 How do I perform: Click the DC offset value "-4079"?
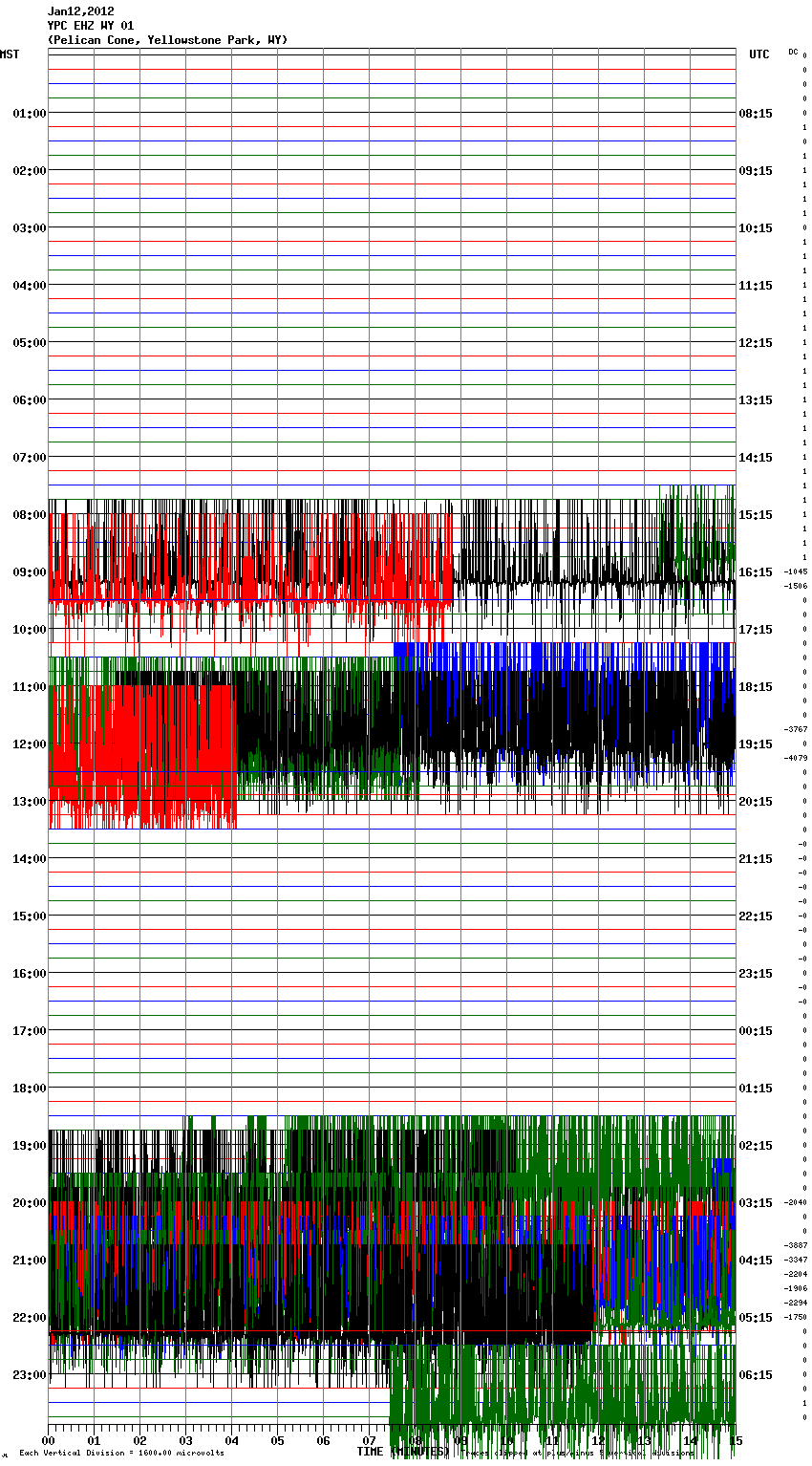796,758
